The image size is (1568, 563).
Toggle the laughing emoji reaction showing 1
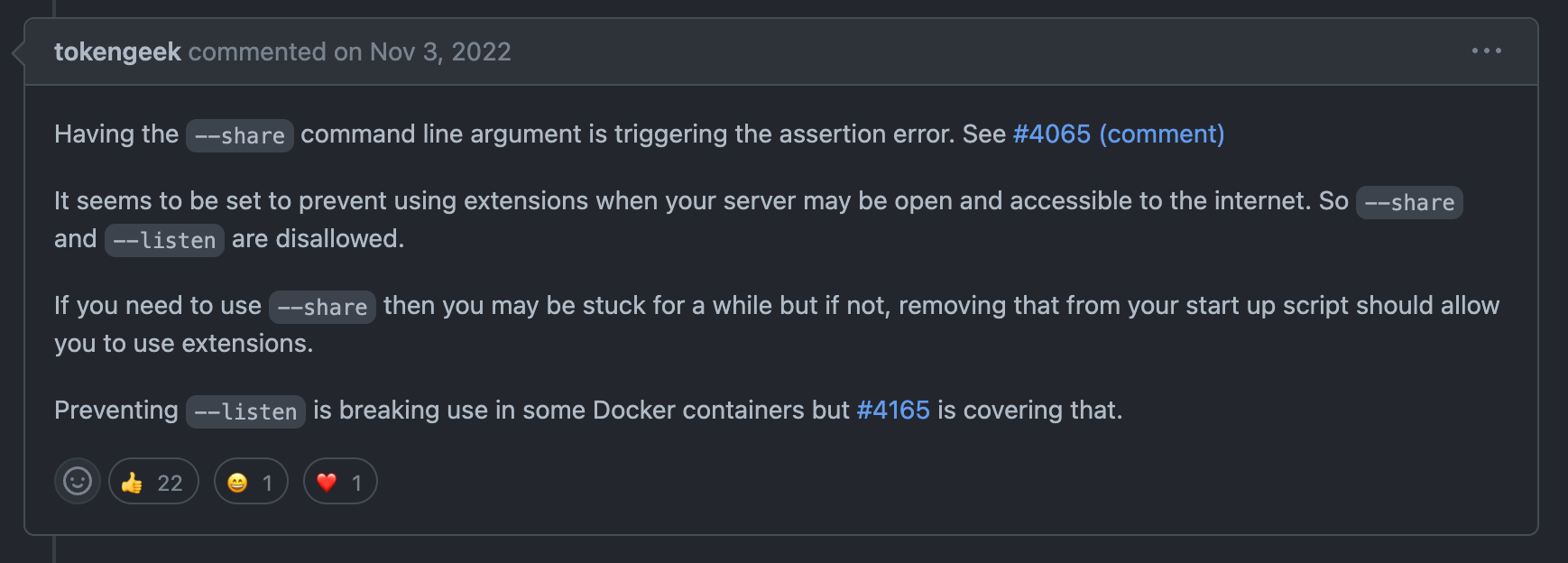(251, 481)
